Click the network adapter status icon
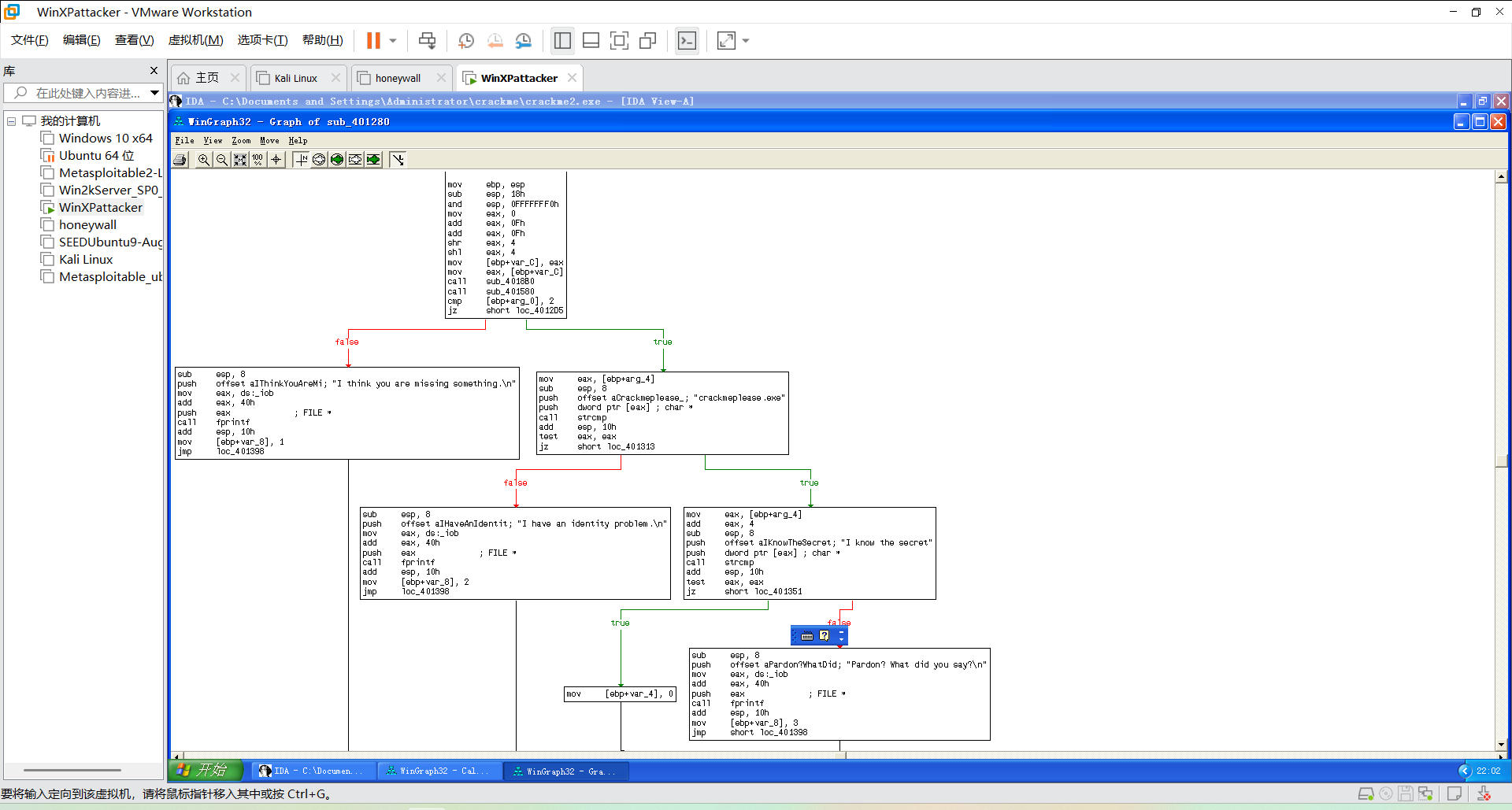1512x810 pixels. coord(1425,793)
